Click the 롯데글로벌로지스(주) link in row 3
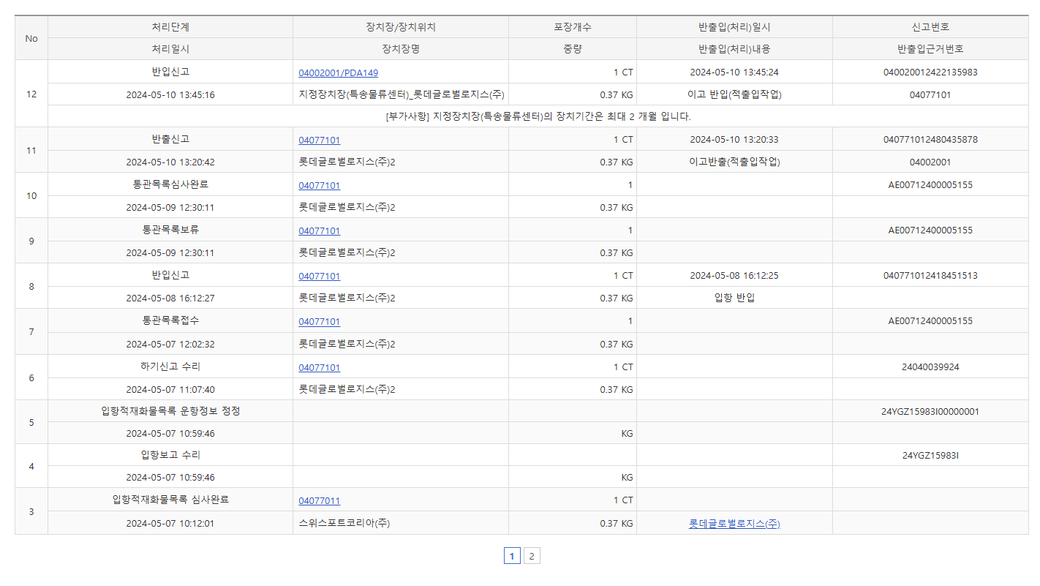1040x586 pixels. (734, 524)
